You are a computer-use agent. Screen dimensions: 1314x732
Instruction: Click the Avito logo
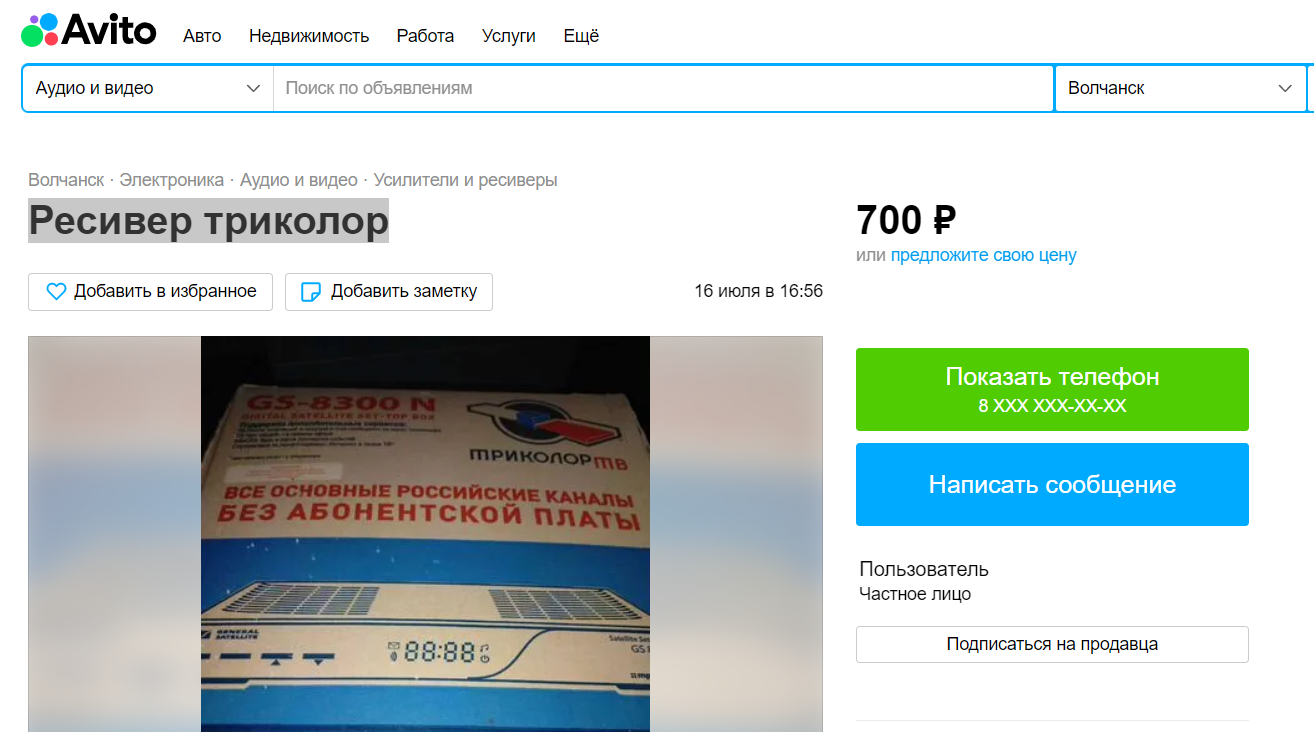[89, 31]
